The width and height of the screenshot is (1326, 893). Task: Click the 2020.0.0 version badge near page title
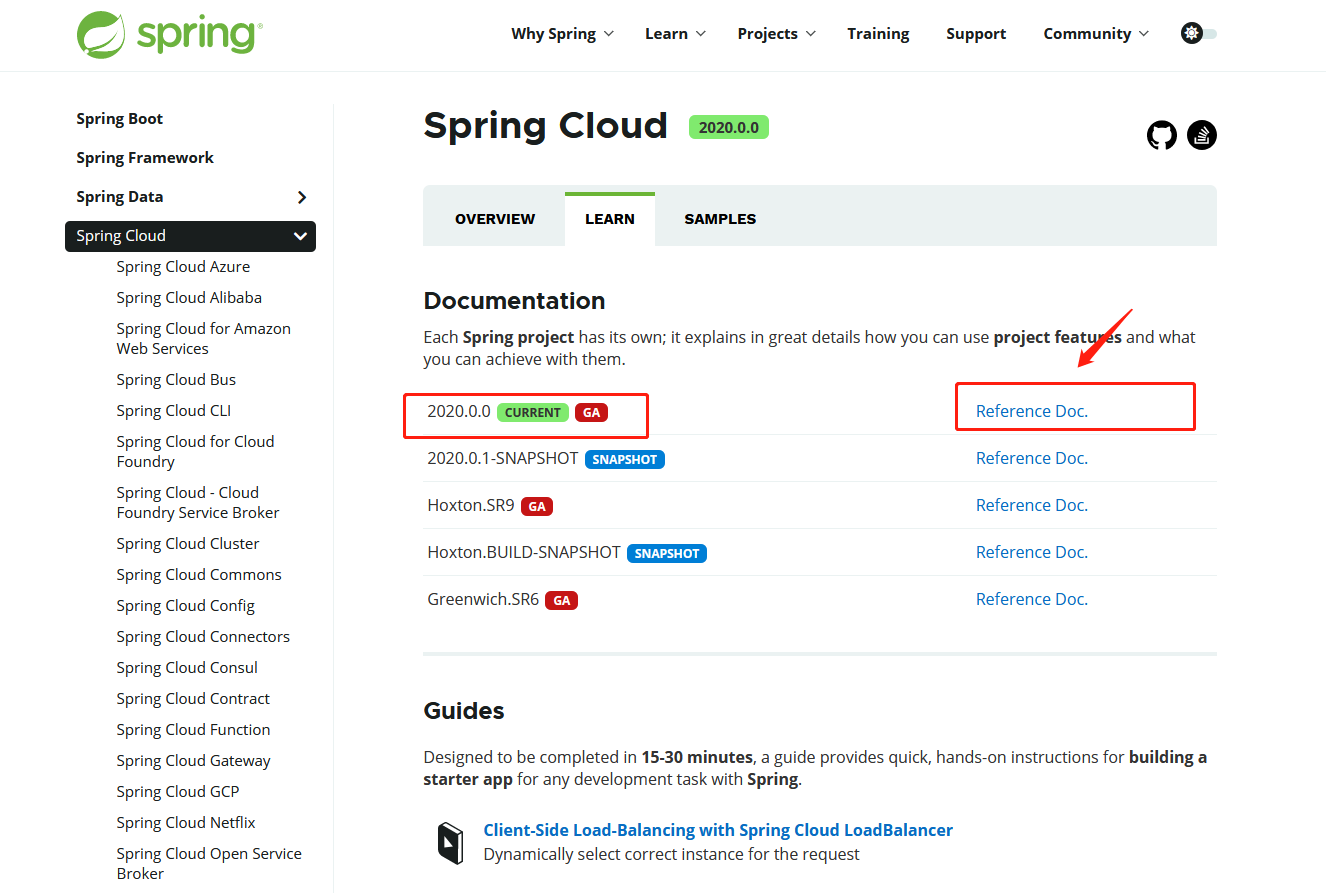[728, 127]
